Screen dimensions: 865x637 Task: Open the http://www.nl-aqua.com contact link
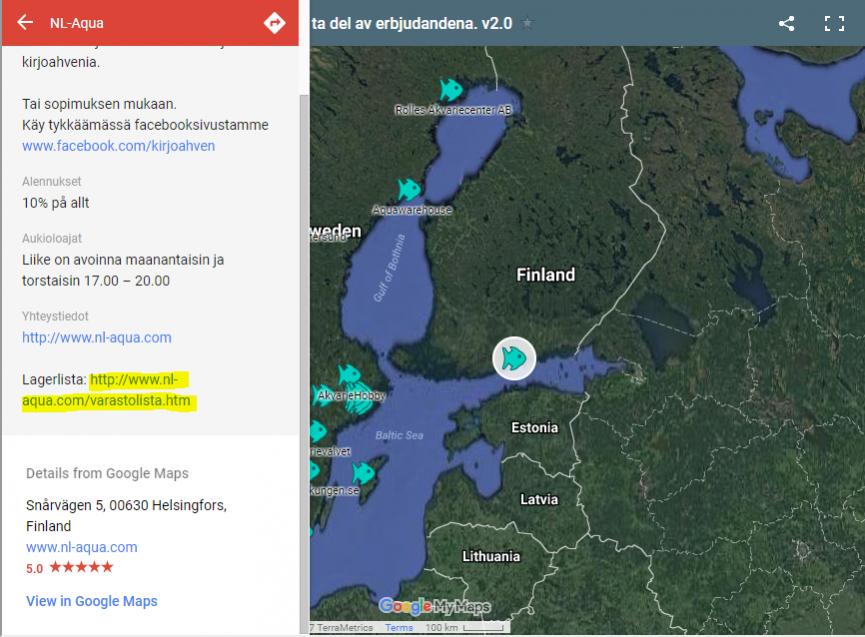(x=97, y=337)
